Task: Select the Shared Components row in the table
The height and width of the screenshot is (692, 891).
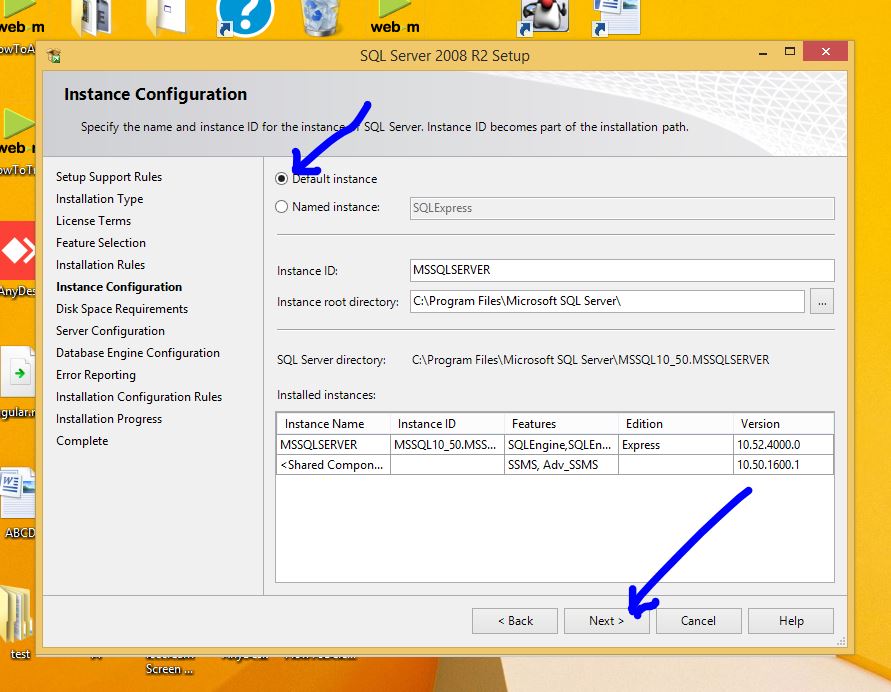Action: pyautogui.click(x=332, y=465)
